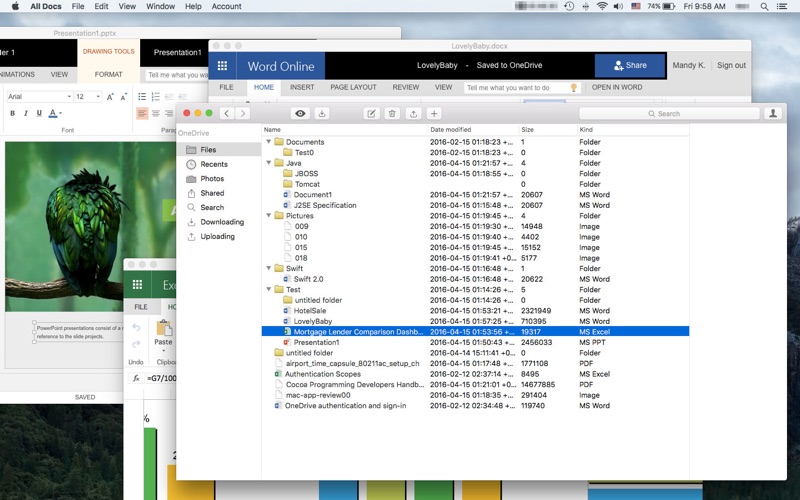
Task: Click the font color A button in PowerPoint
Action: (x=53, y=113)
